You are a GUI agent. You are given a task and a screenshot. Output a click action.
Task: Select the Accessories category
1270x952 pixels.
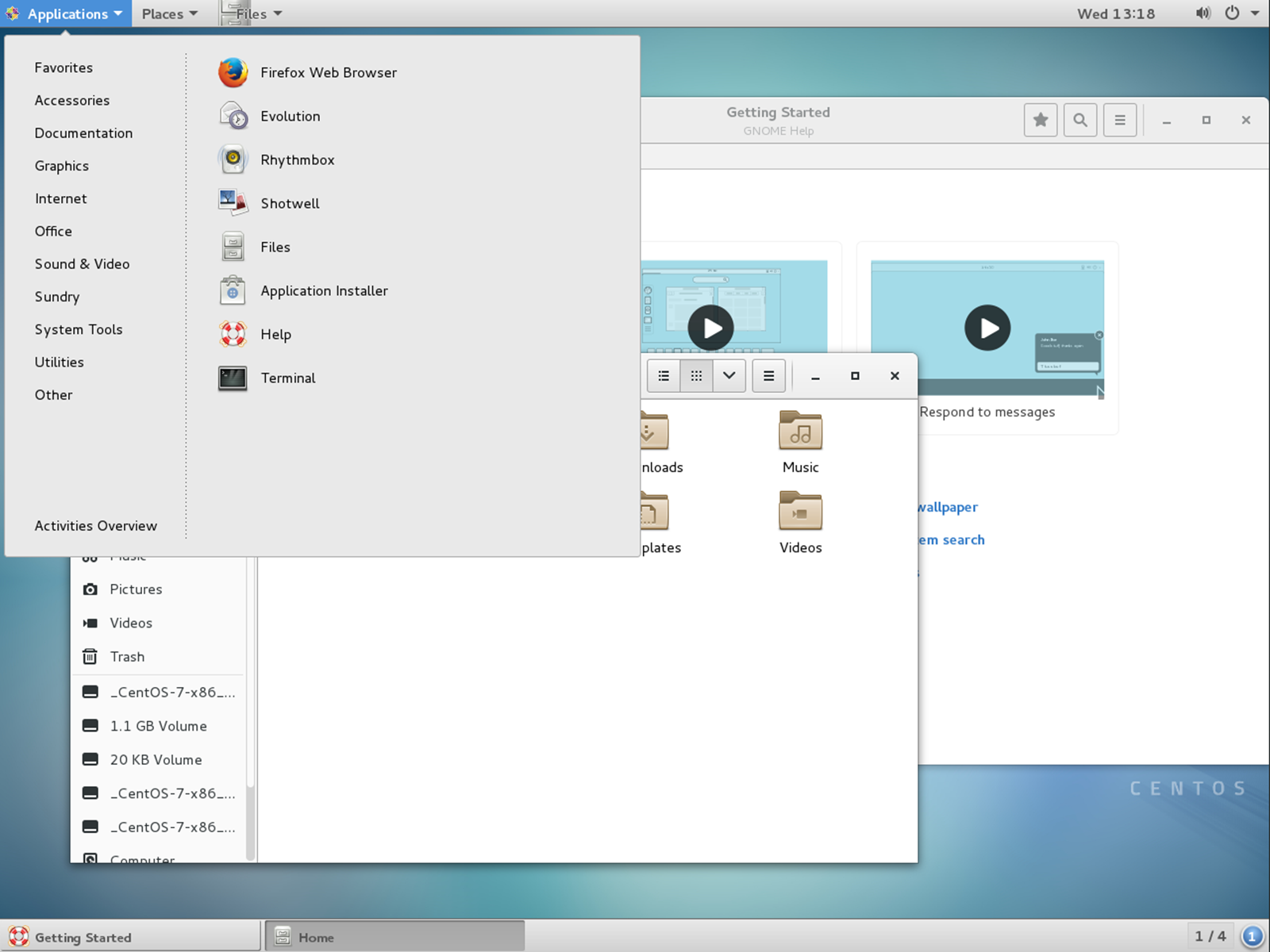point(72,100)
